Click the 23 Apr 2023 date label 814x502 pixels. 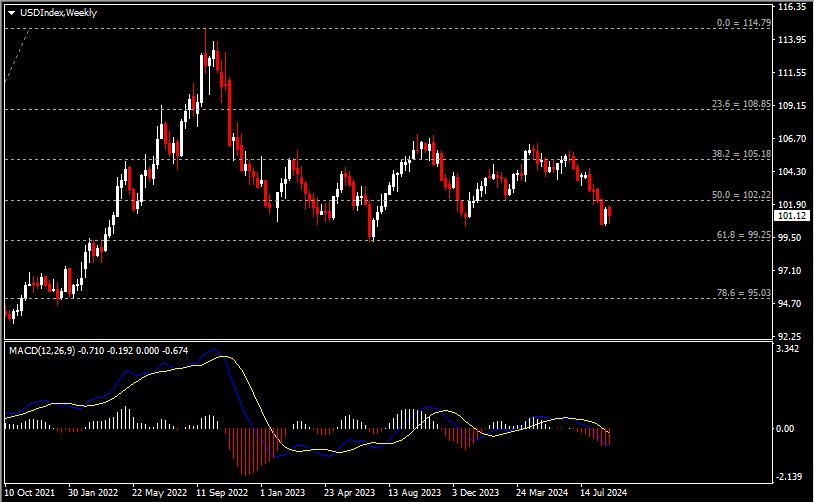pyautogui.click(x=349, y=492)
